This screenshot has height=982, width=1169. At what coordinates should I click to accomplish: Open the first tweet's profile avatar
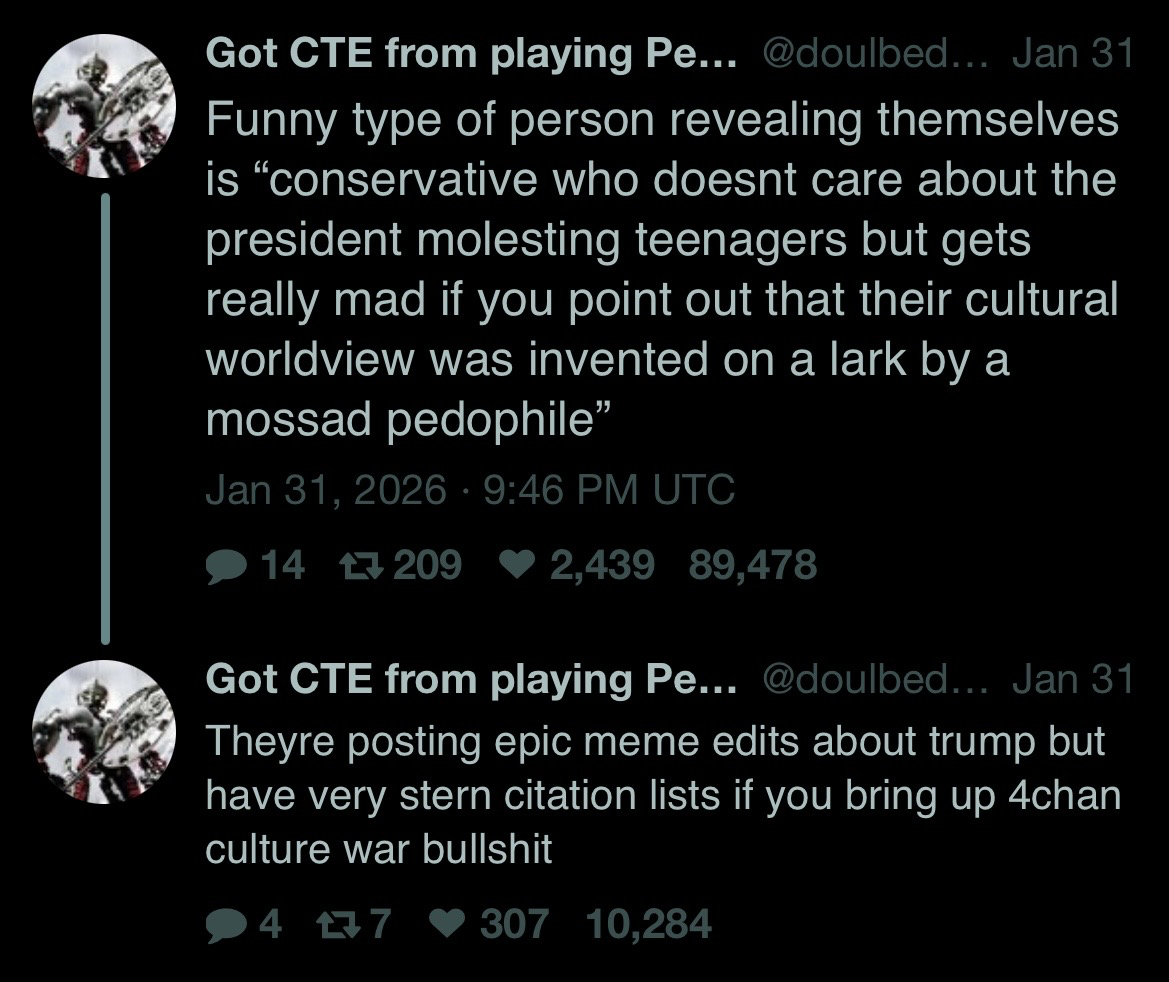coord(105,106)
